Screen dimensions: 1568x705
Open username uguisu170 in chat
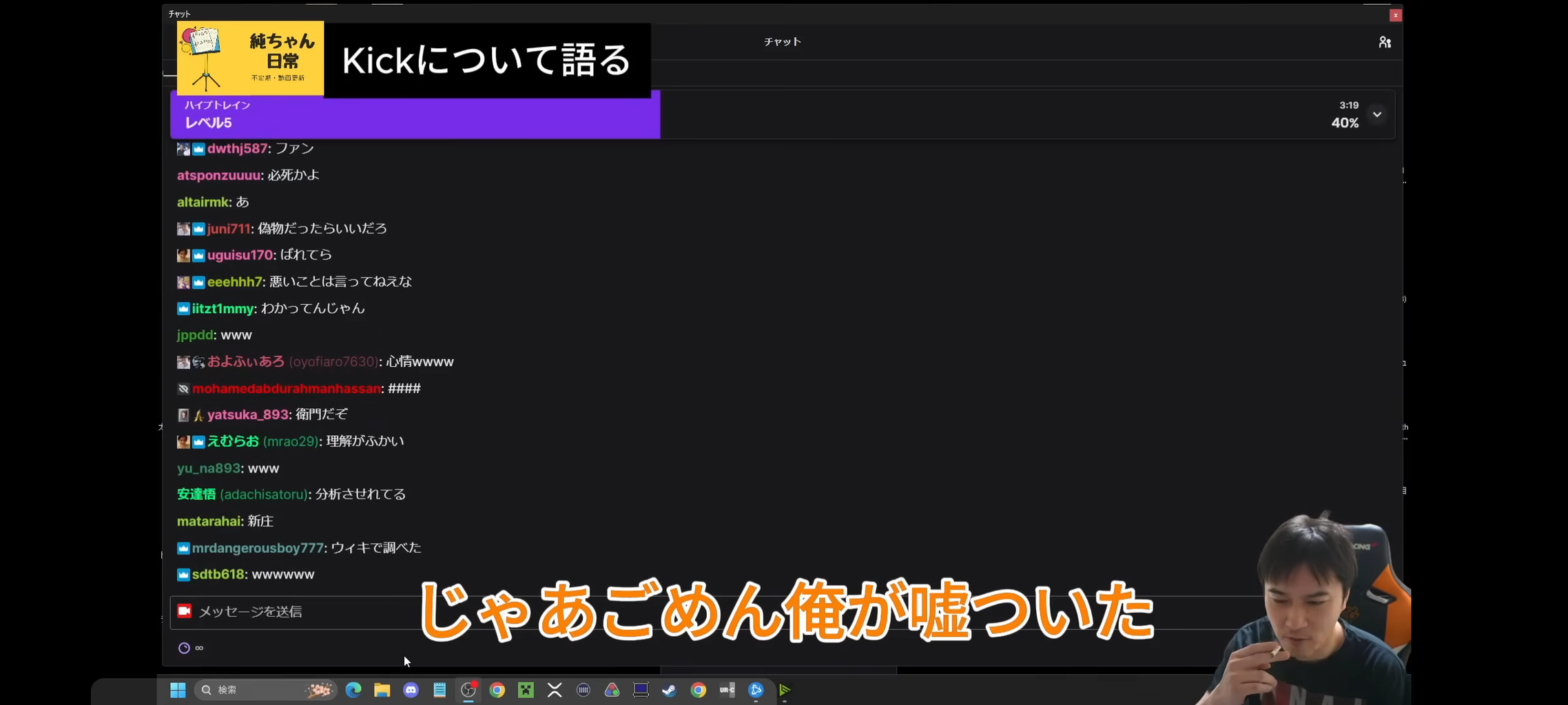click(x=240, y=255)
